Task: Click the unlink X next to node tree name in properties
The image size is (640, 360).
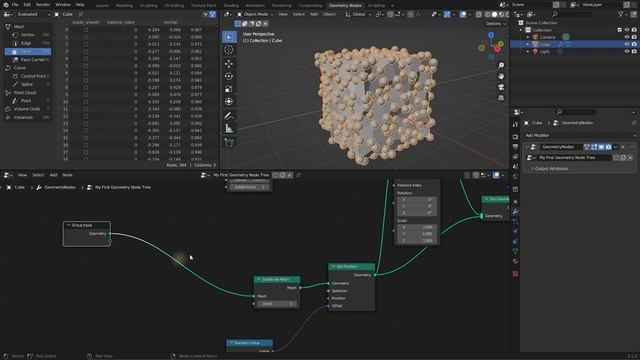Action: coord(630,158)
